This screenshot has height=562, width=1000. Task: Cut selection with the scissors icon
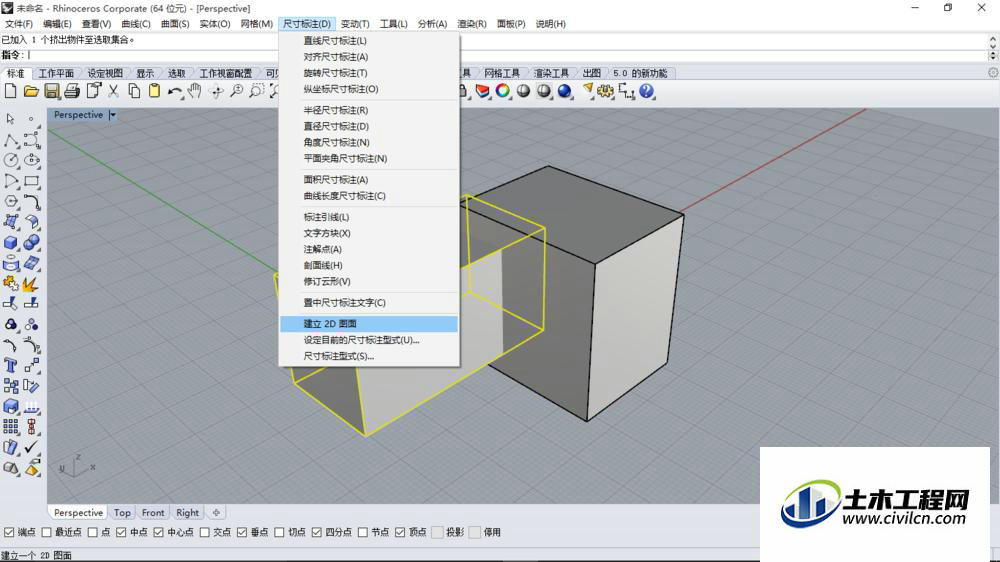click(114, 91)
